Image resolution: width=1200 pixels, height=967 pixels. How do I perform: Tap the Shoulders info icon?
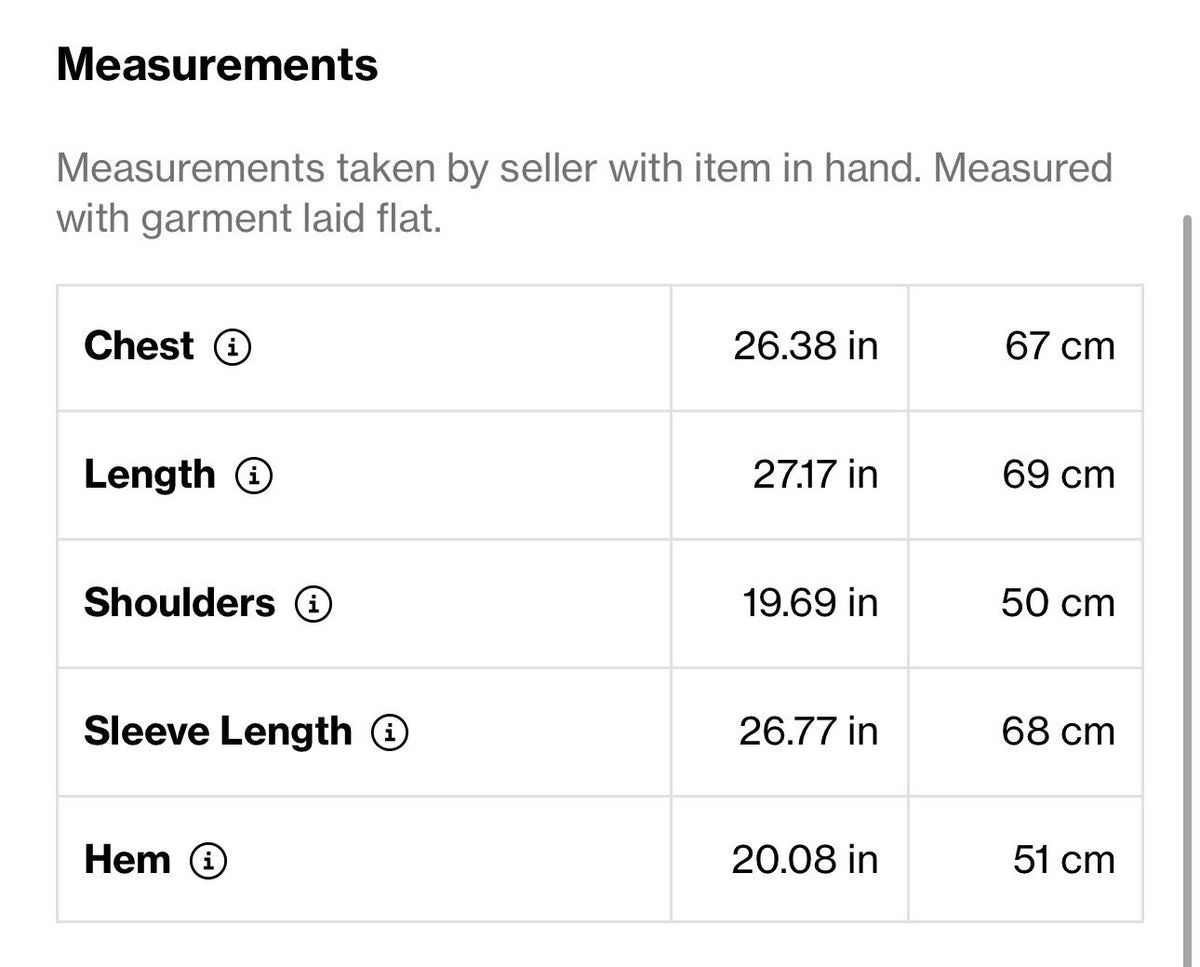[x=313, y=604]
